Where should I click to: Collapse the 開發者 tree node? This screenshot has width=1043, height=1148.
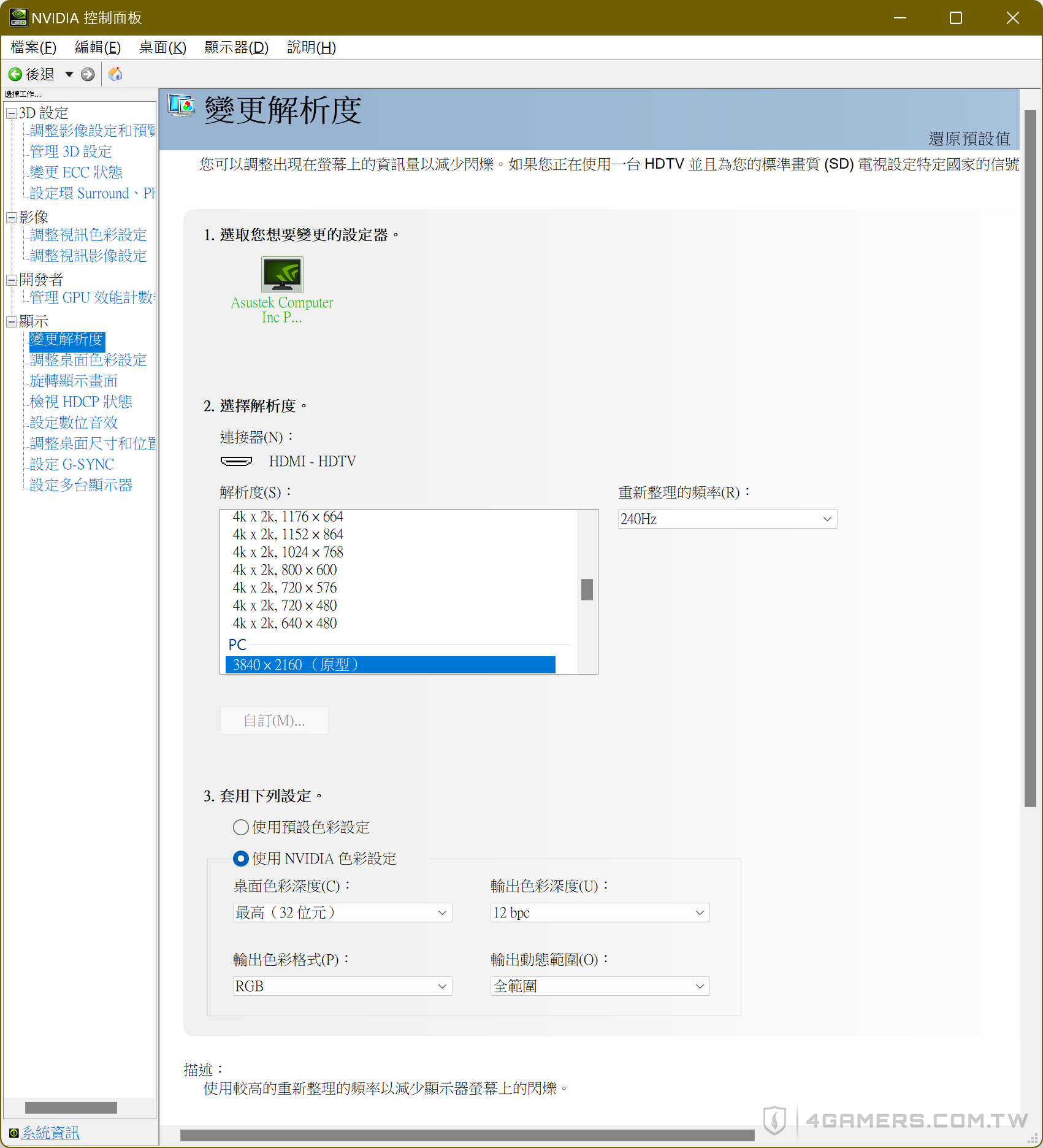(12, 280)
